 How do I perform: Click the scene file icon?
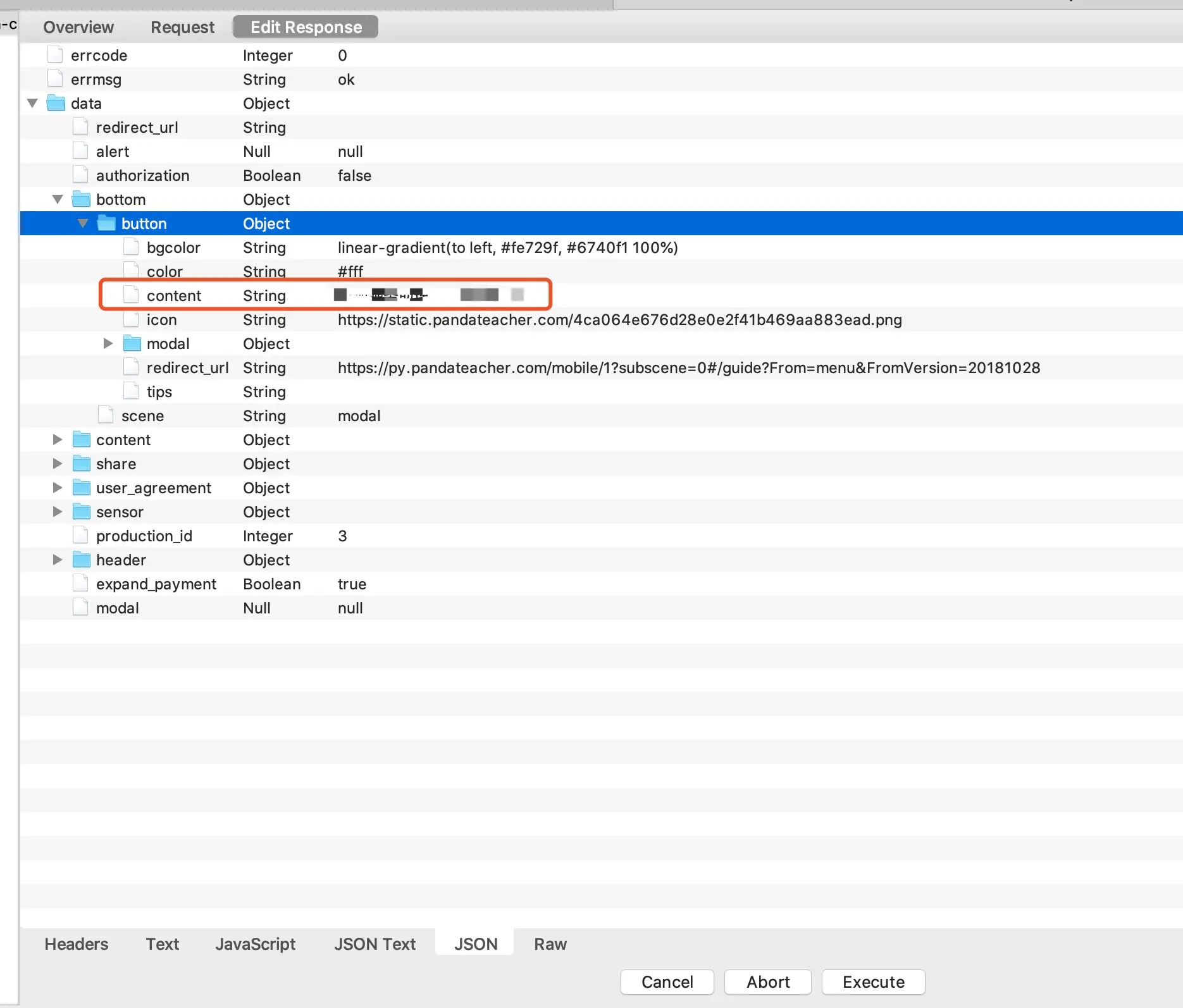tap(106, 415)
